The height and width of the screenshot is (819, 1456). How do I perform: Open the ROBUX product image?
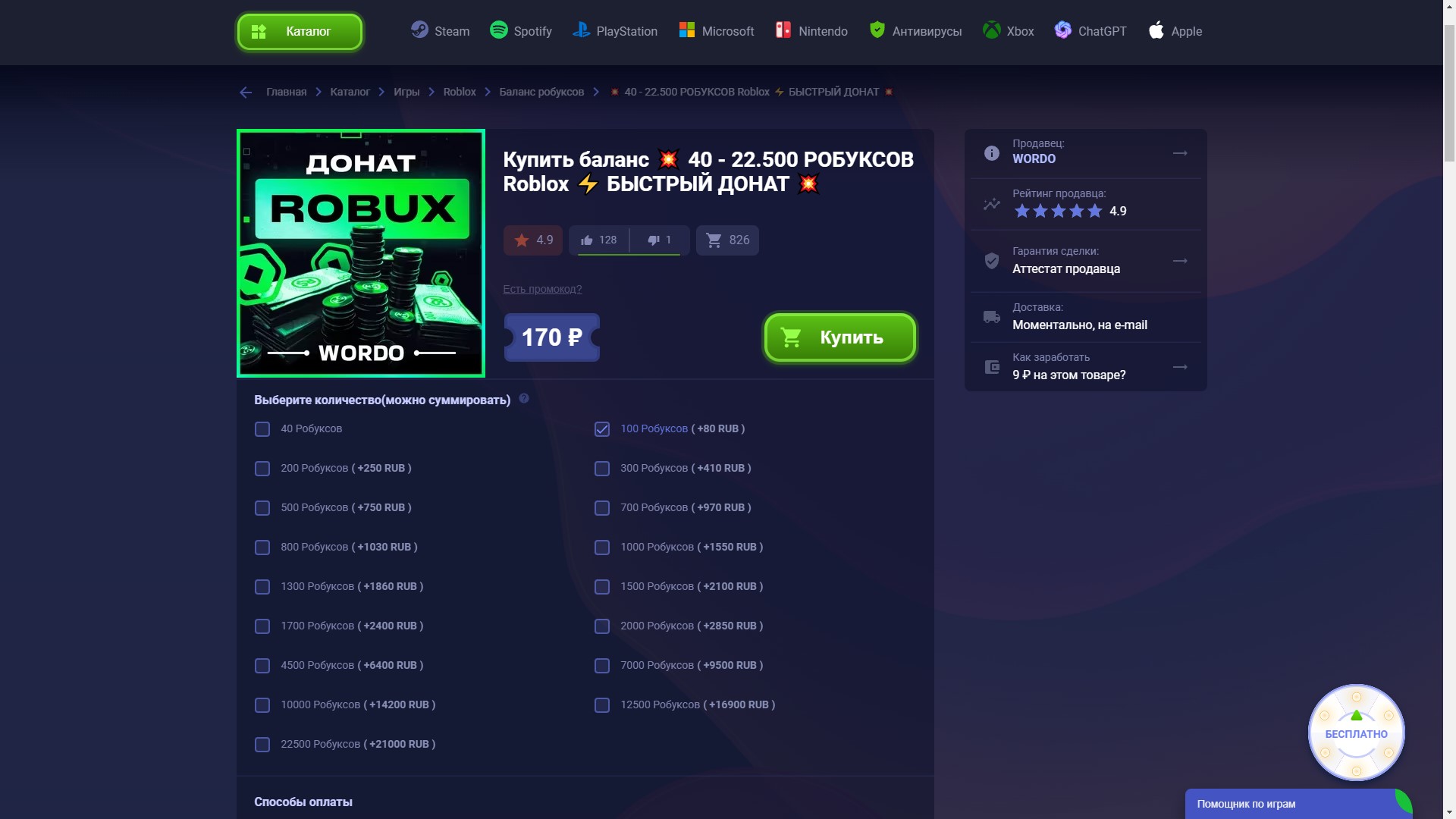[361, 253]
